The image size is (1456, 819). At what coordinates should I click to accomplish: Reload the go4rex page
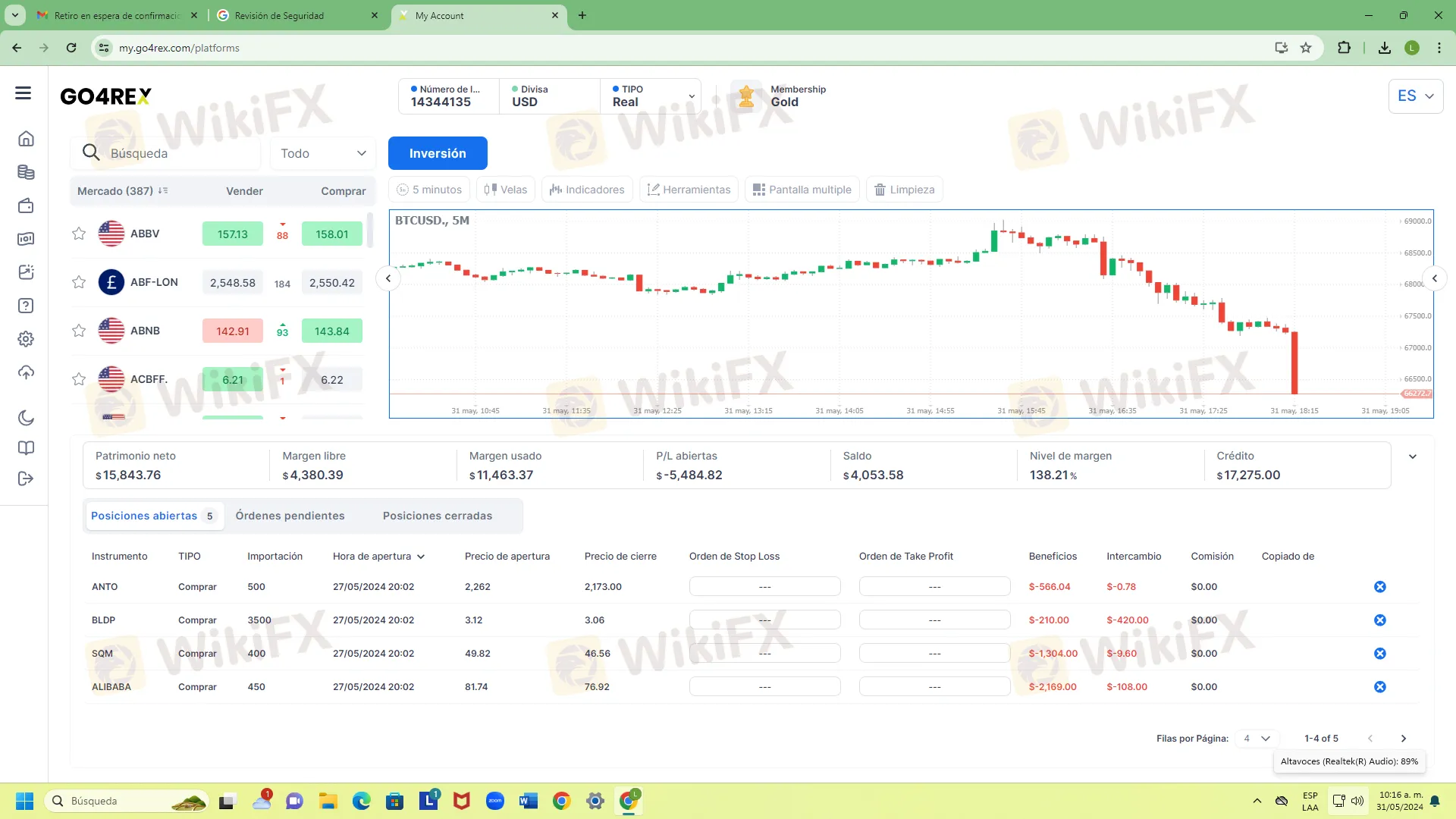(71, 48)
